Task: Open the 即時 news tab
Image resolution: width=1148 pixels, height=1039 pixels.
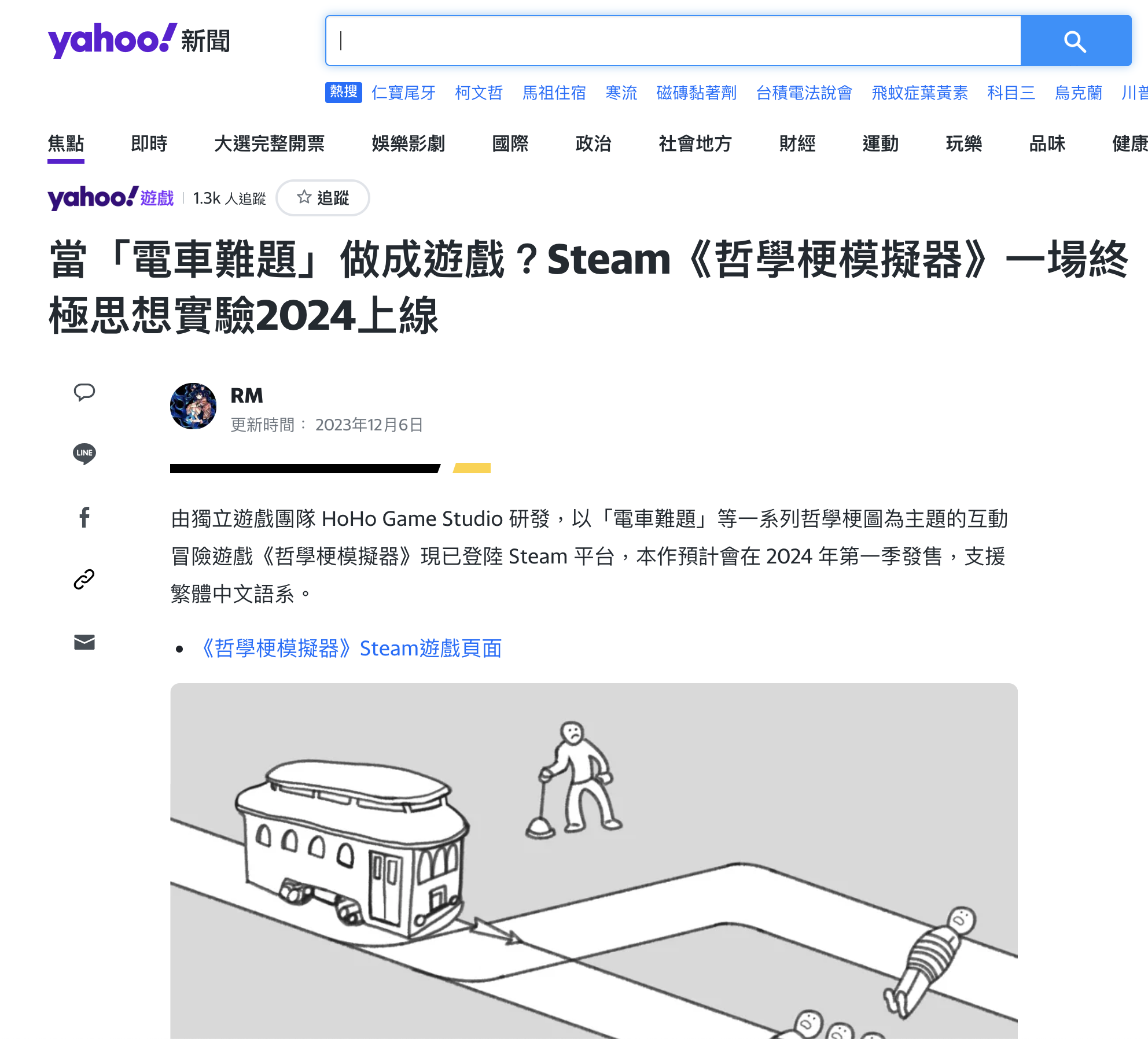Action: tap(149, 143)
